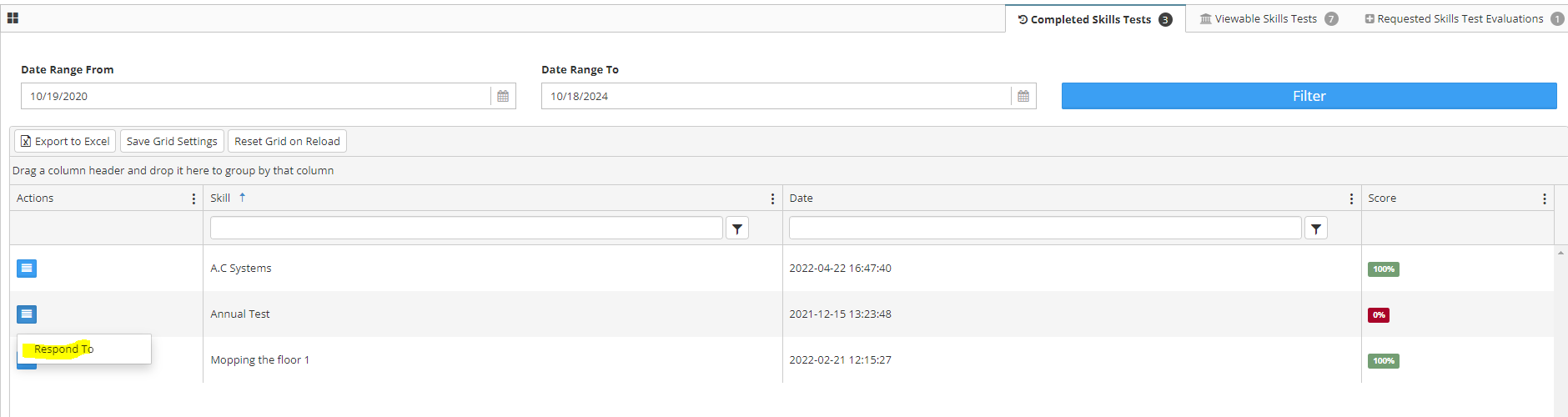This screenshot has width=1568, height=417.
Task: Click Reset Grid on Reload button
Action: [x=287, y=141]
